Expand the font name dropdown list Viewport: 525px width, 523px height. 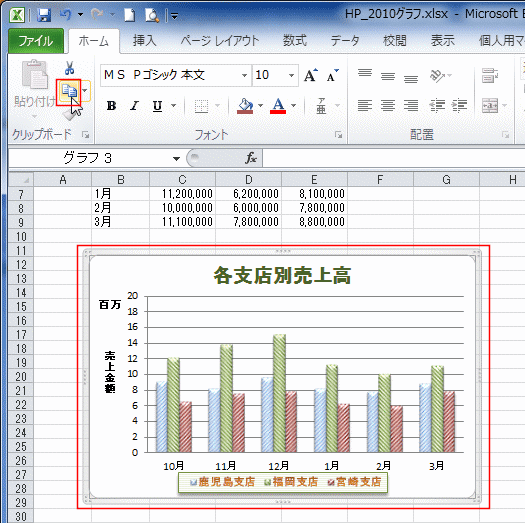click(245, 75)
